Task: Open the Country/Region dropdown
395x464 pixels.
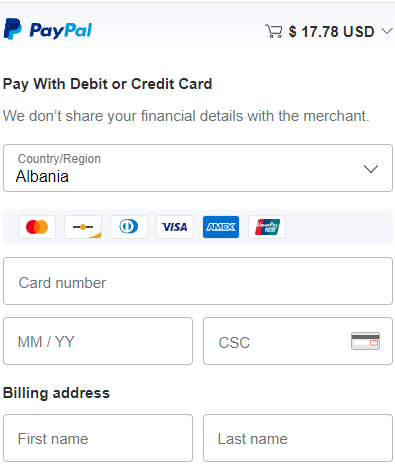Action: click(x=198, y=168)
